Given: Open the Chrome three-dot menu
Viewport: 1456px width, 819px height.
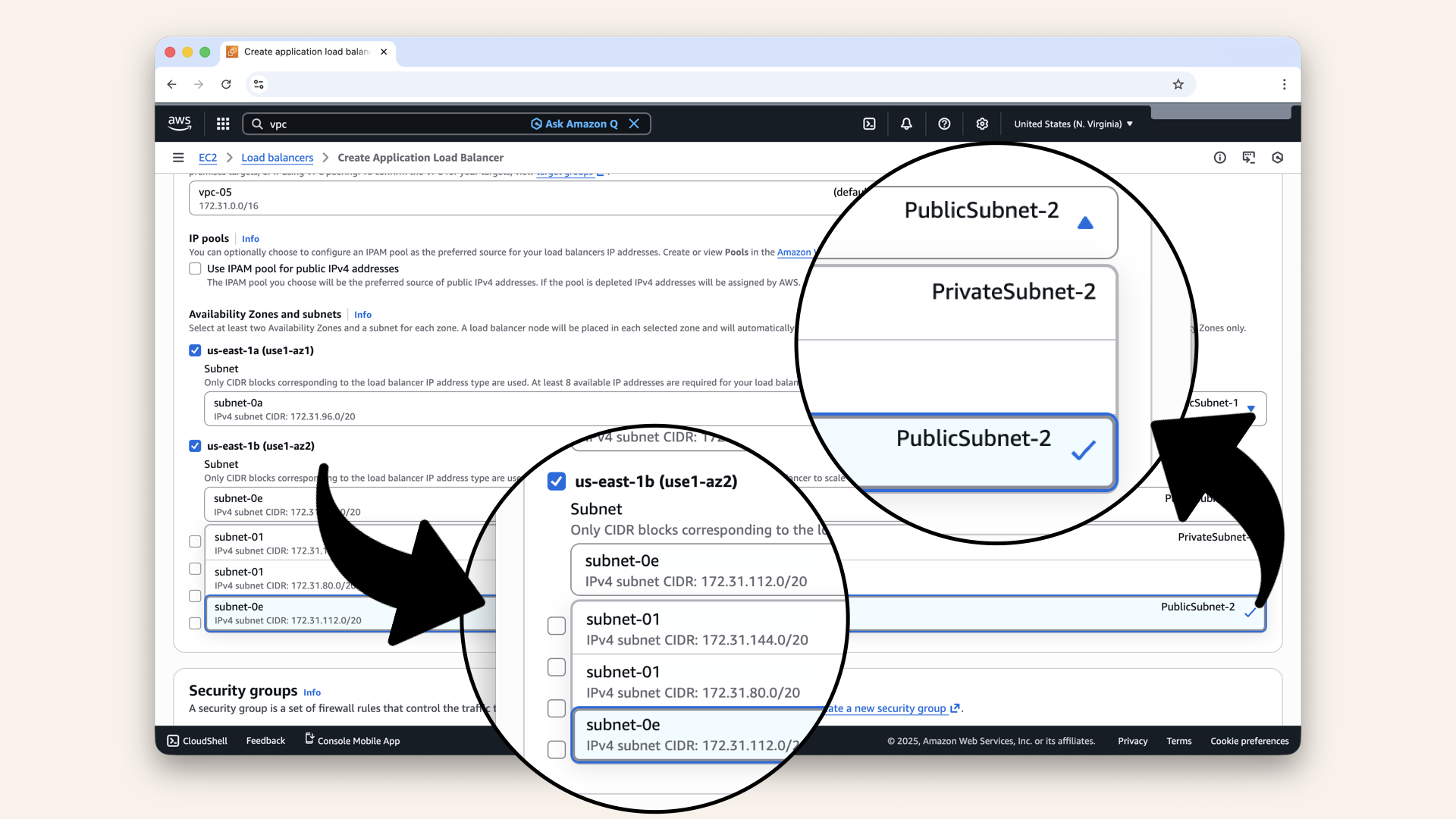Looking at the screenshot, I should click(x=1285, y=84).
